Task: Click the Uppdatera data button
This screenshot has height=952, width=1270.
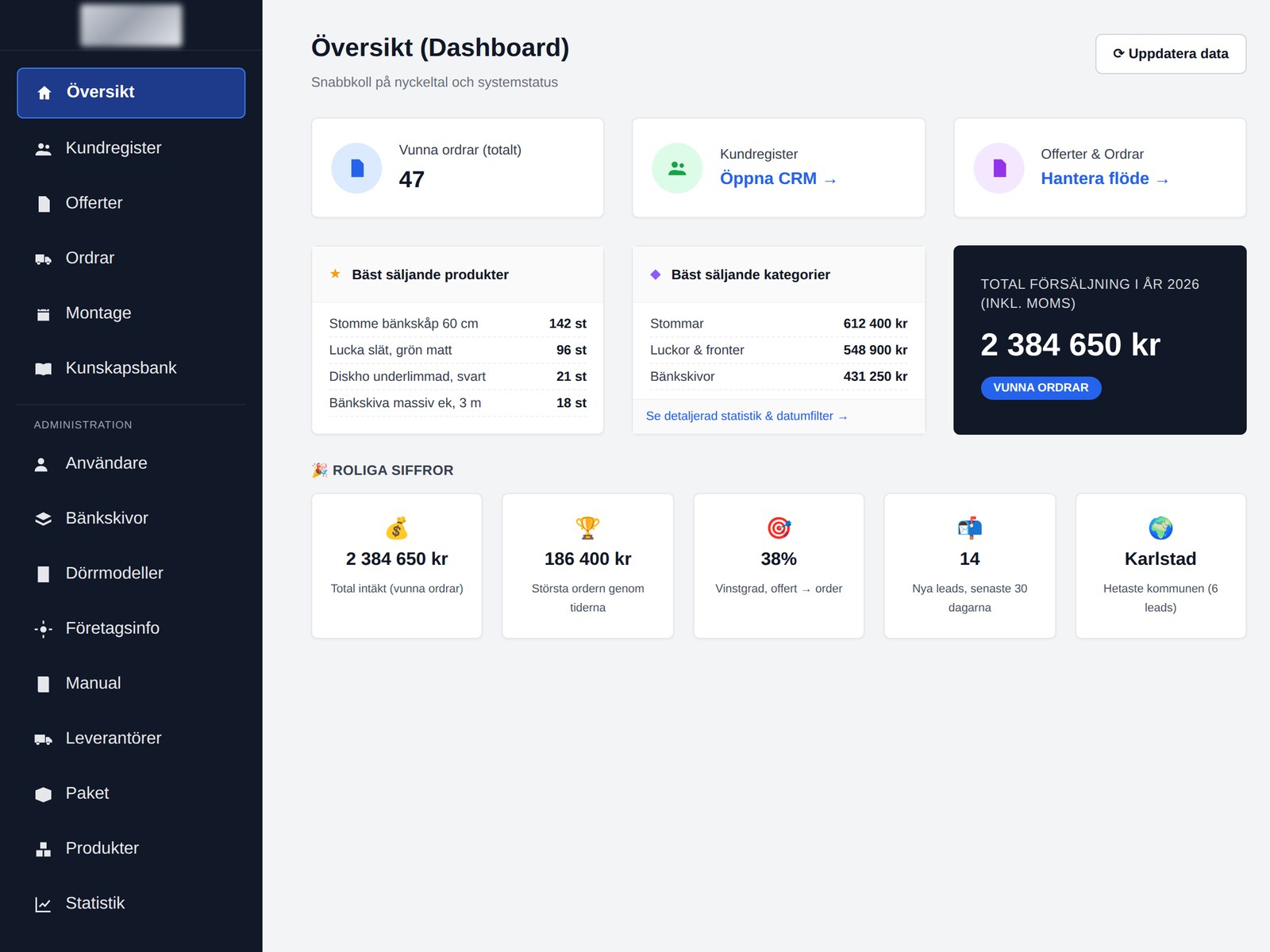Action: pyautogui.click(x=1171, y=54)
